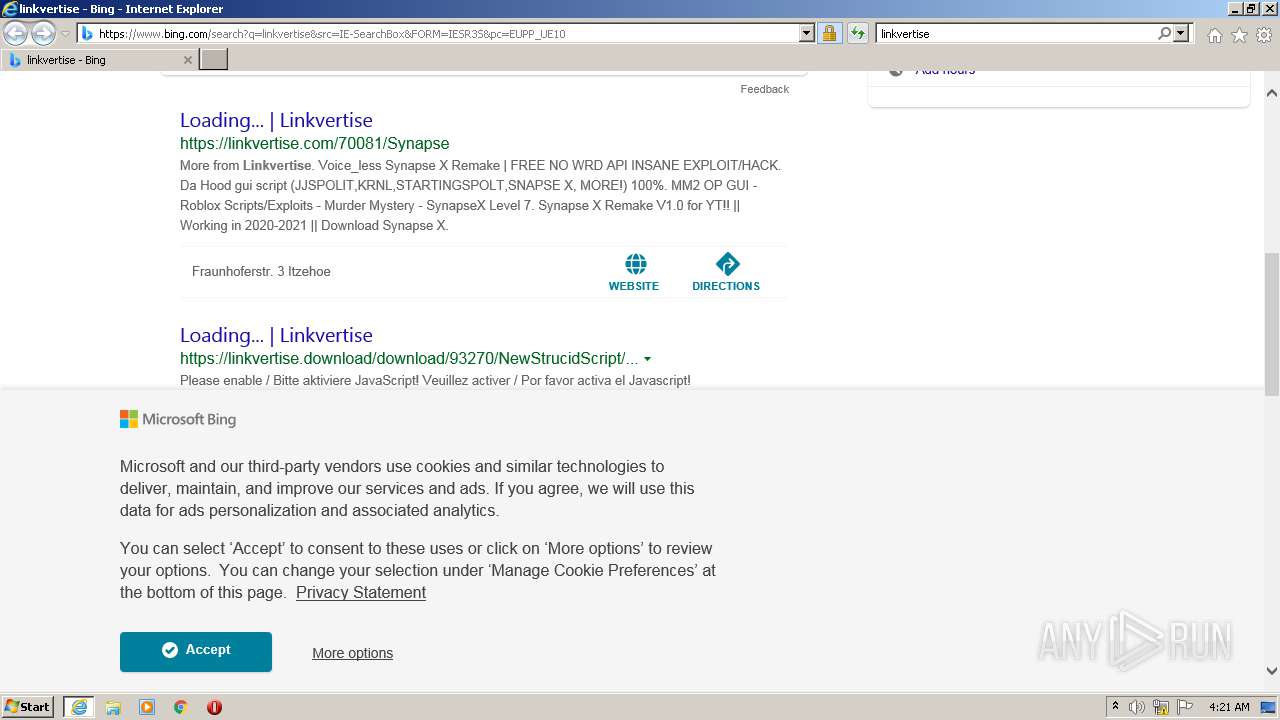Viewport: 1280px width, 720px height.
Task: Go to the browser Home icon
Action: 1214,35
